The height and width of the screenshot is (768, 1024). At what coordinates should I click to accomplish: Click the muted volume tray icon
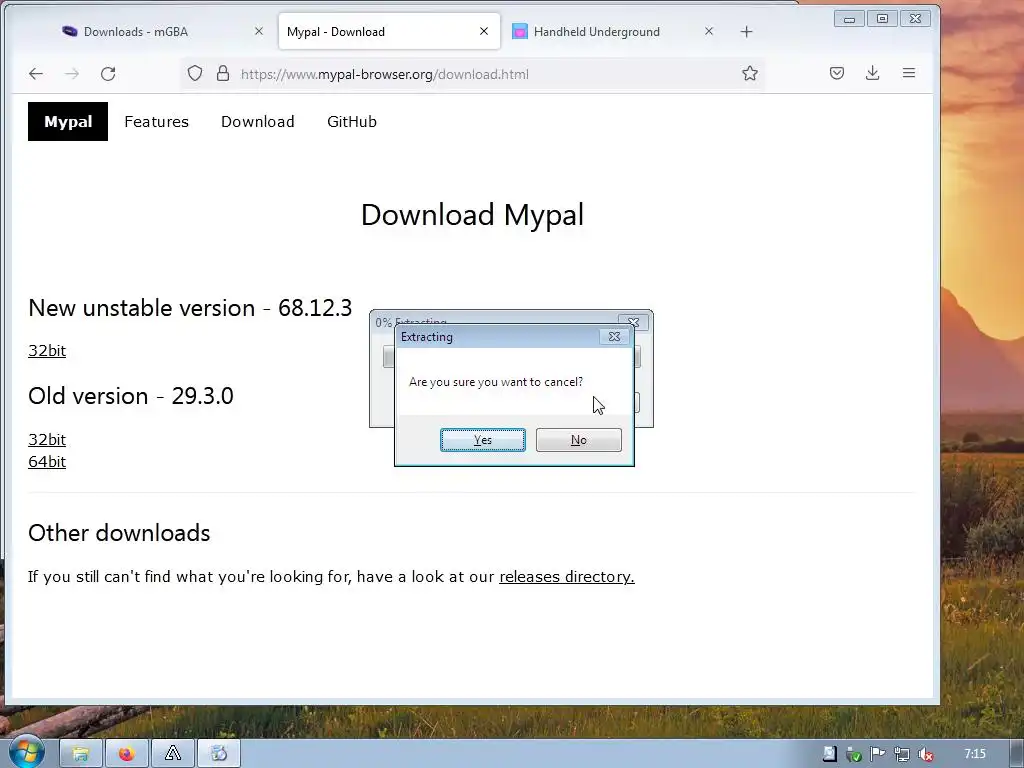[925, 754]
